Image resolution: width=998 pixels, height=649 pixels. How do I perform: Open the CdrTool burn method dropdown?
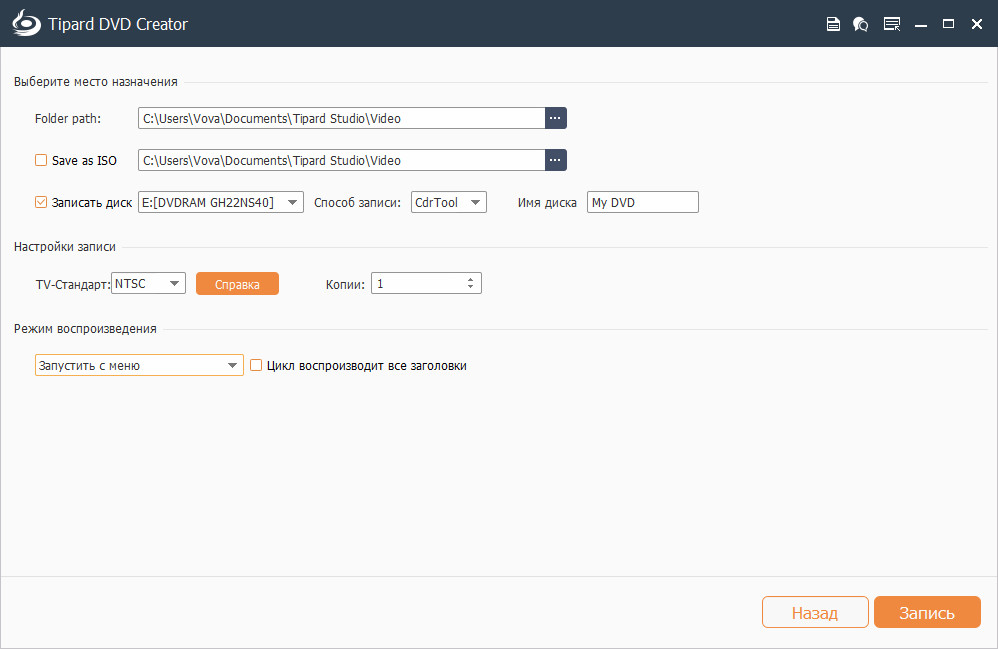[x=449, y=202]
